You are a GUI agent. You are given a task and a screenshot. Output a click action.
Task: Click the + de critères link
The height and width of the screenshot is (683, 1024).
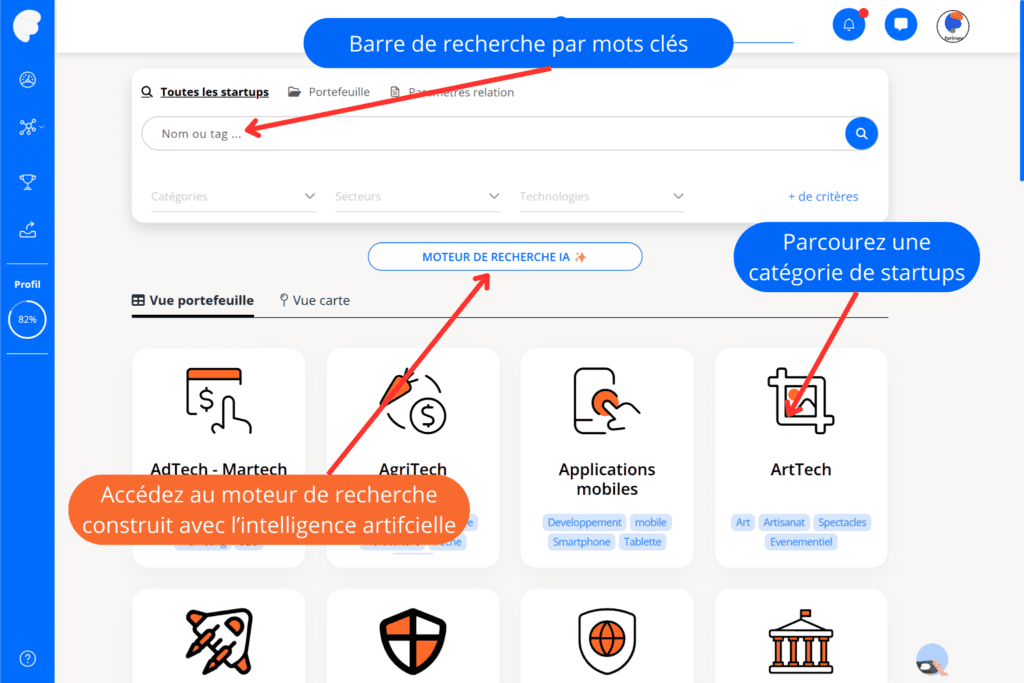[x=823, y=197]
